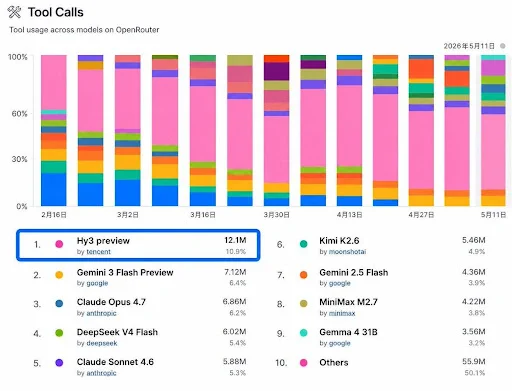Click the yellow Gemini 3 Flash Preview dot
Viewport: 512px width, 391px height.
coord(59,275)
